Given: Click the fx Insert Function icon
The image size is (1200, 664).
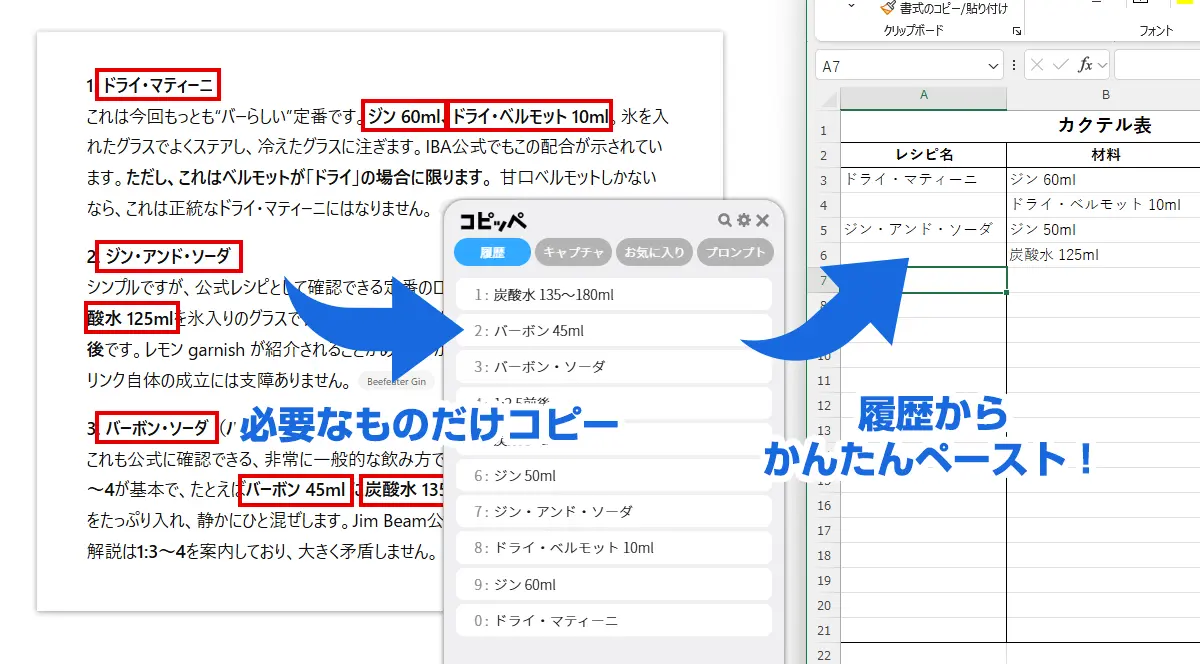Looking at the screenshot, I should 1085,64.
